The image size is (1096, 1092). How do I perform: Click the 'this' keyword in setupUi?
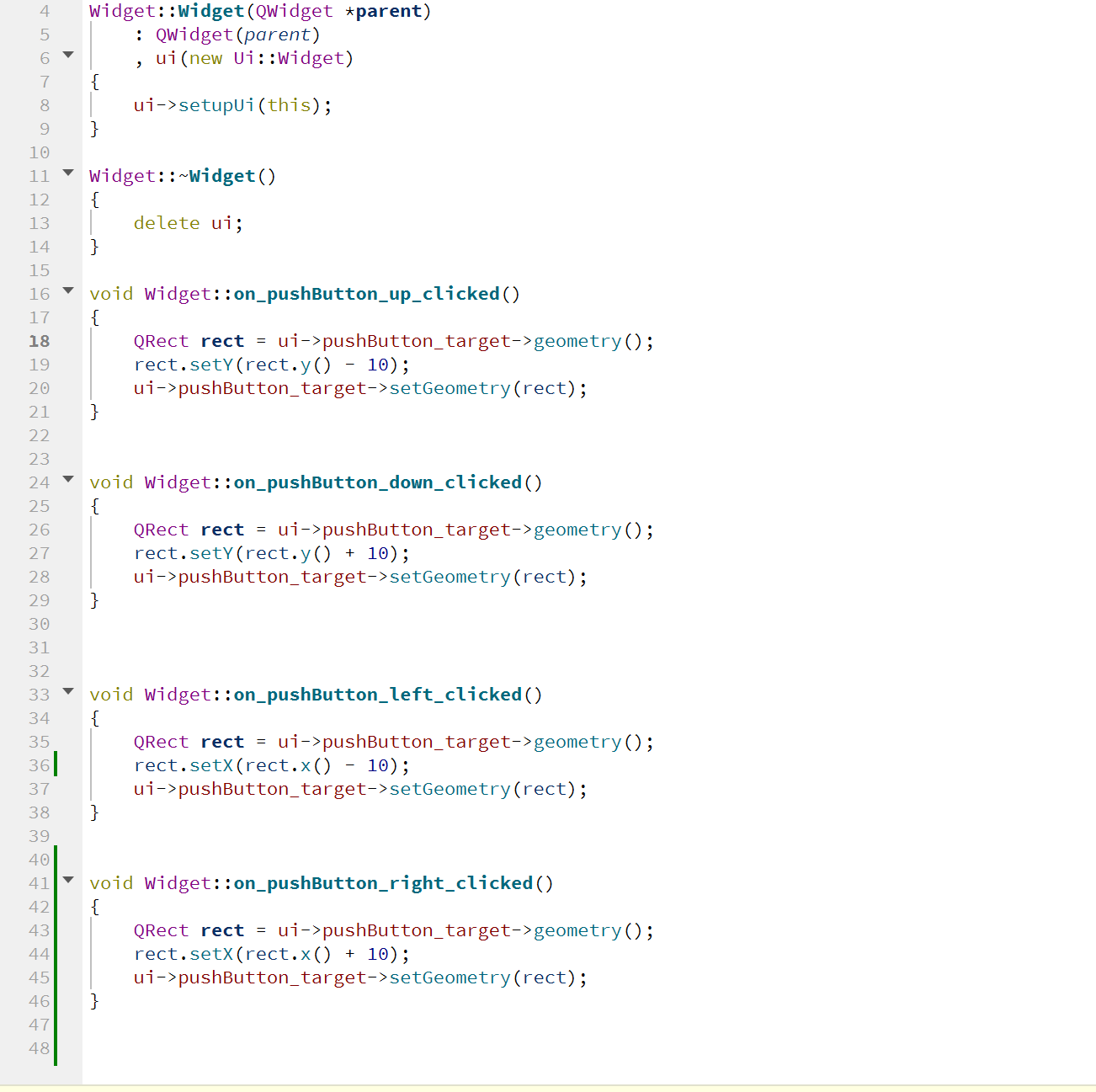point(289,105)
